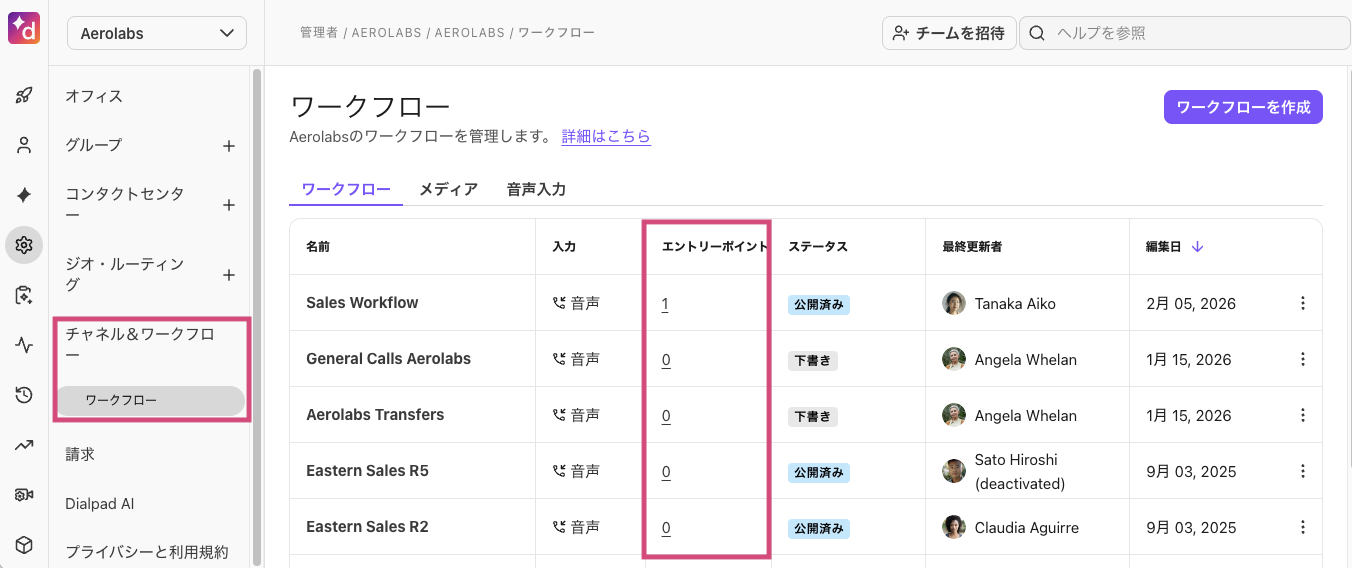Switch to the 音声入力 tab
Screen dimensions: 1352x568
pyautogui.click(x=536, y=189)
